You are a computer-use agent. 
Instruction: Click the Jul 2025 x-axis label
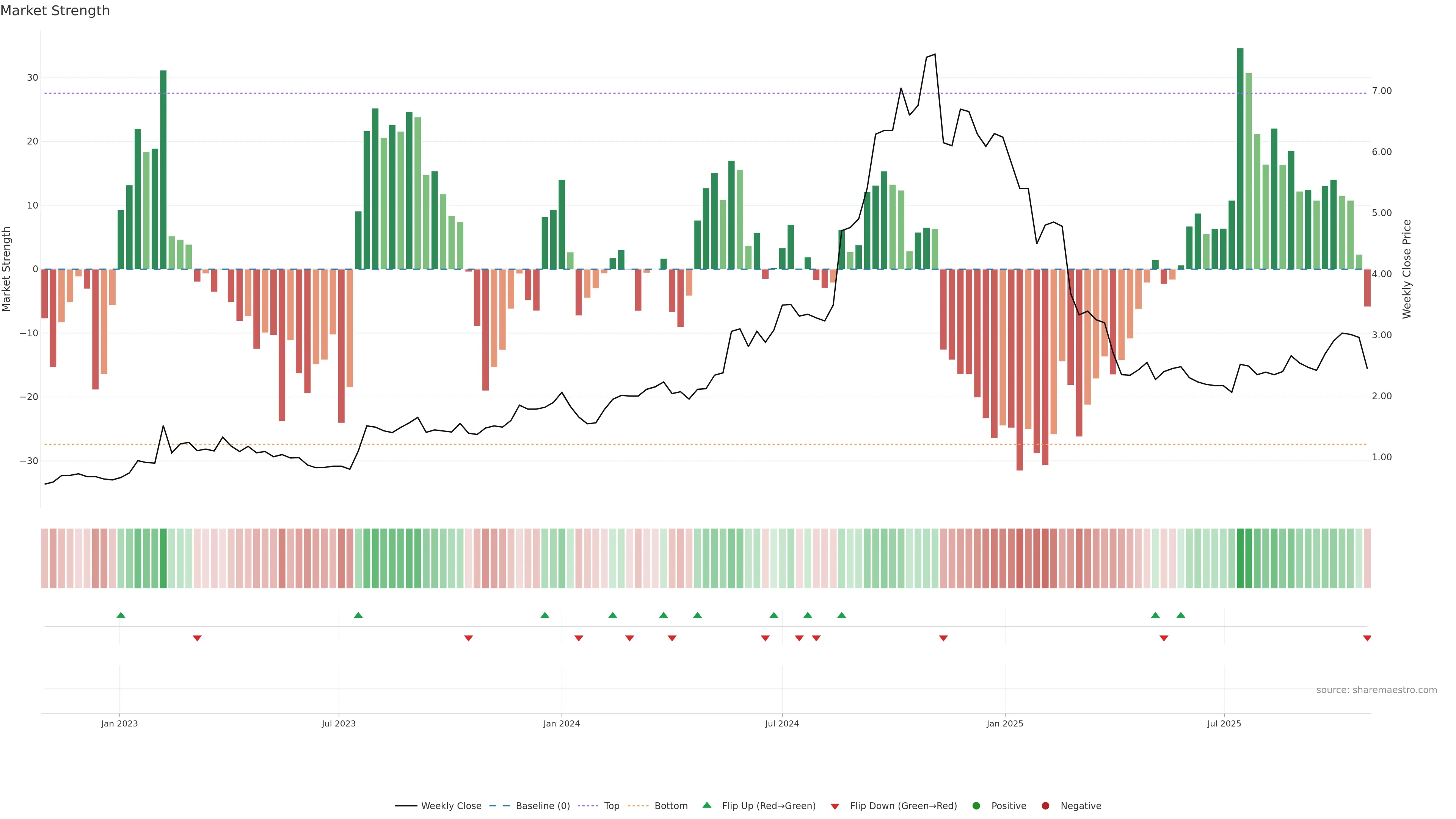[x=1224, y=723]
